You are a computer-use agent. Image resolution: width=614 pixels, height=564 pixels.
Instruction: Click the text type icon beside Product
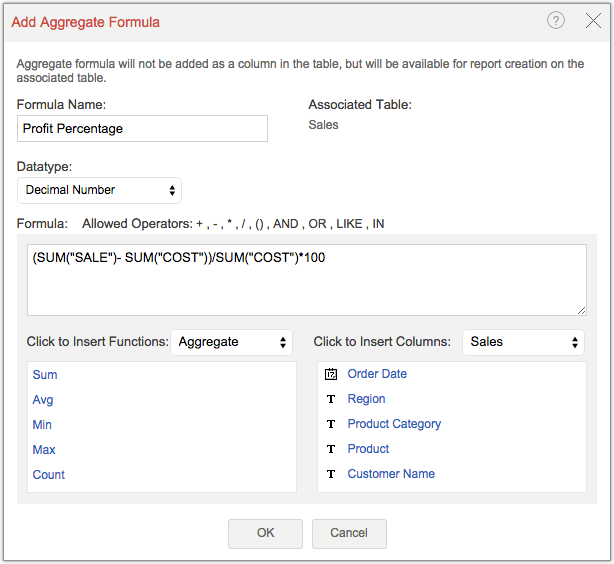click(x=331, y=449)
